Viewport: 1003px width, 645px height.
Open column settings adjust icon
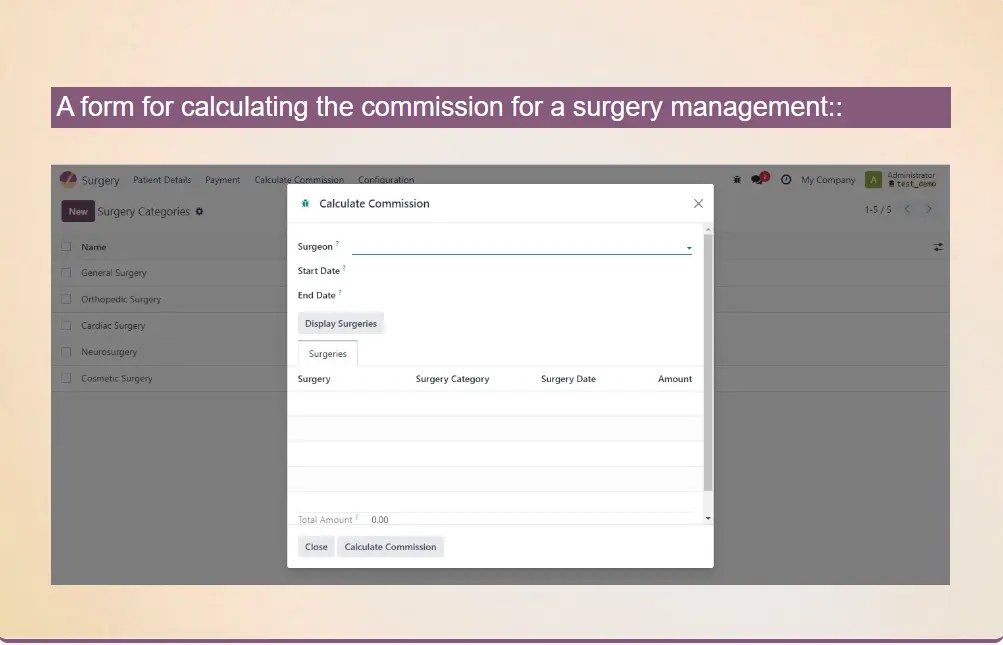pyautogui.click(x=938, y=247)
